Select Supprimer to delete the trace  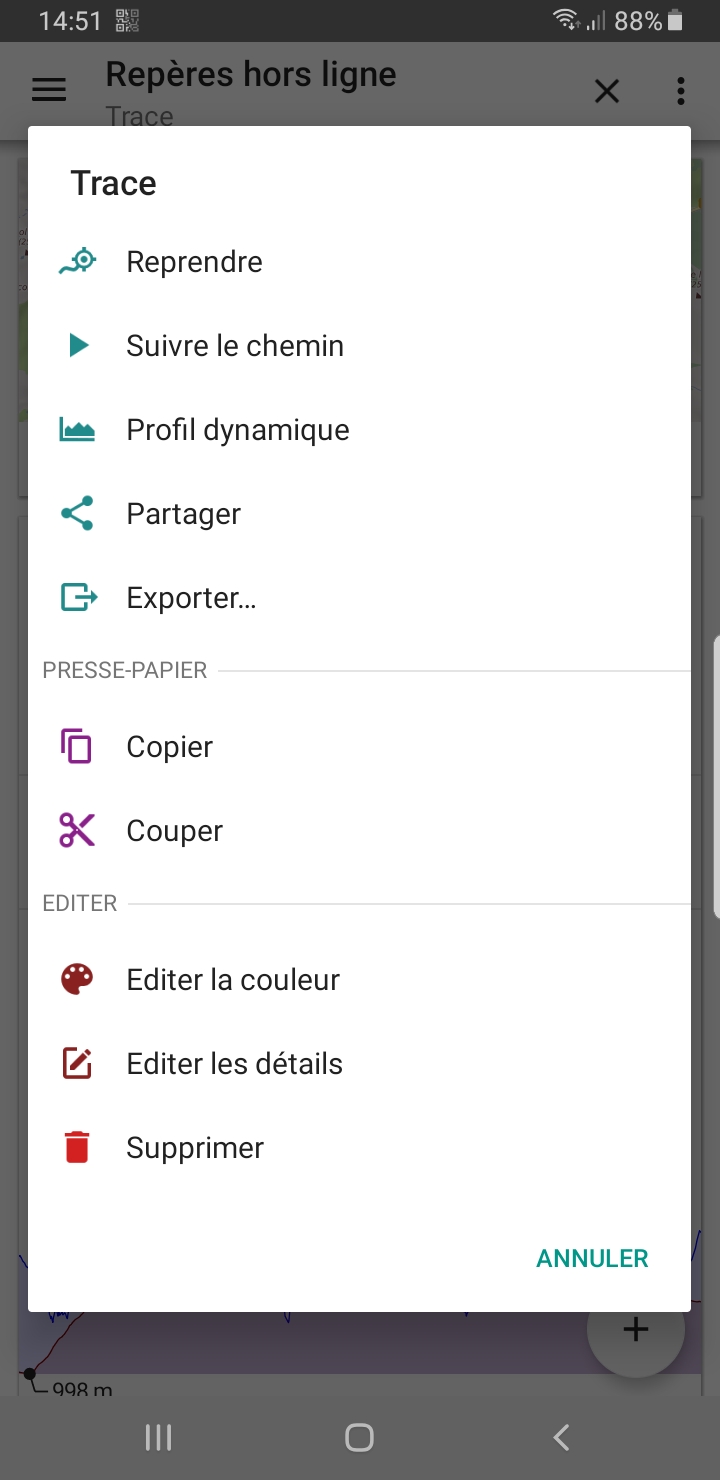[x=195, y=1148]
